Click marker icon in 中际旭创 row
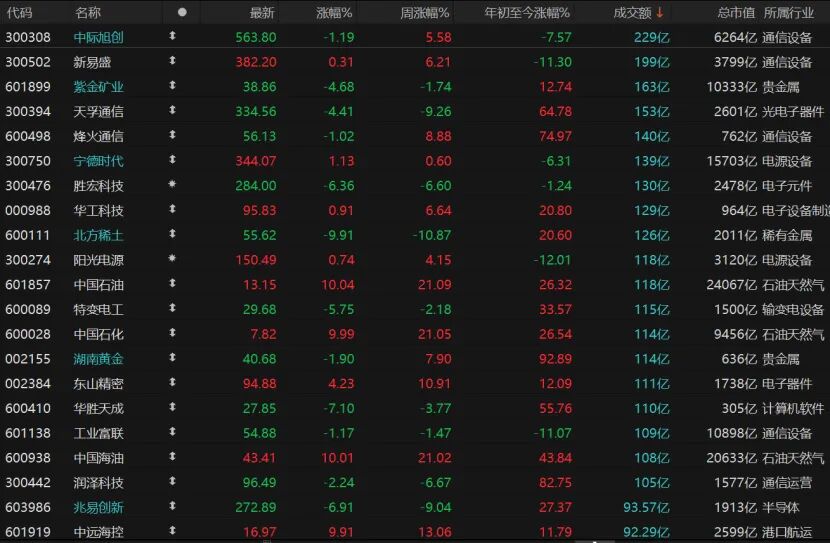 [172, 36]
